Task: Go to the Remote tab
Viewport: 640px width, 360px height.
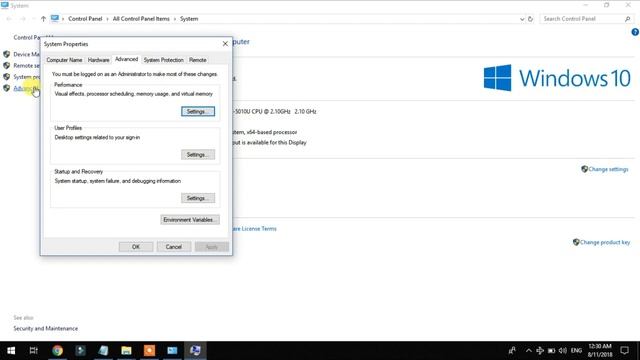Action: click(x=198, y=60)
